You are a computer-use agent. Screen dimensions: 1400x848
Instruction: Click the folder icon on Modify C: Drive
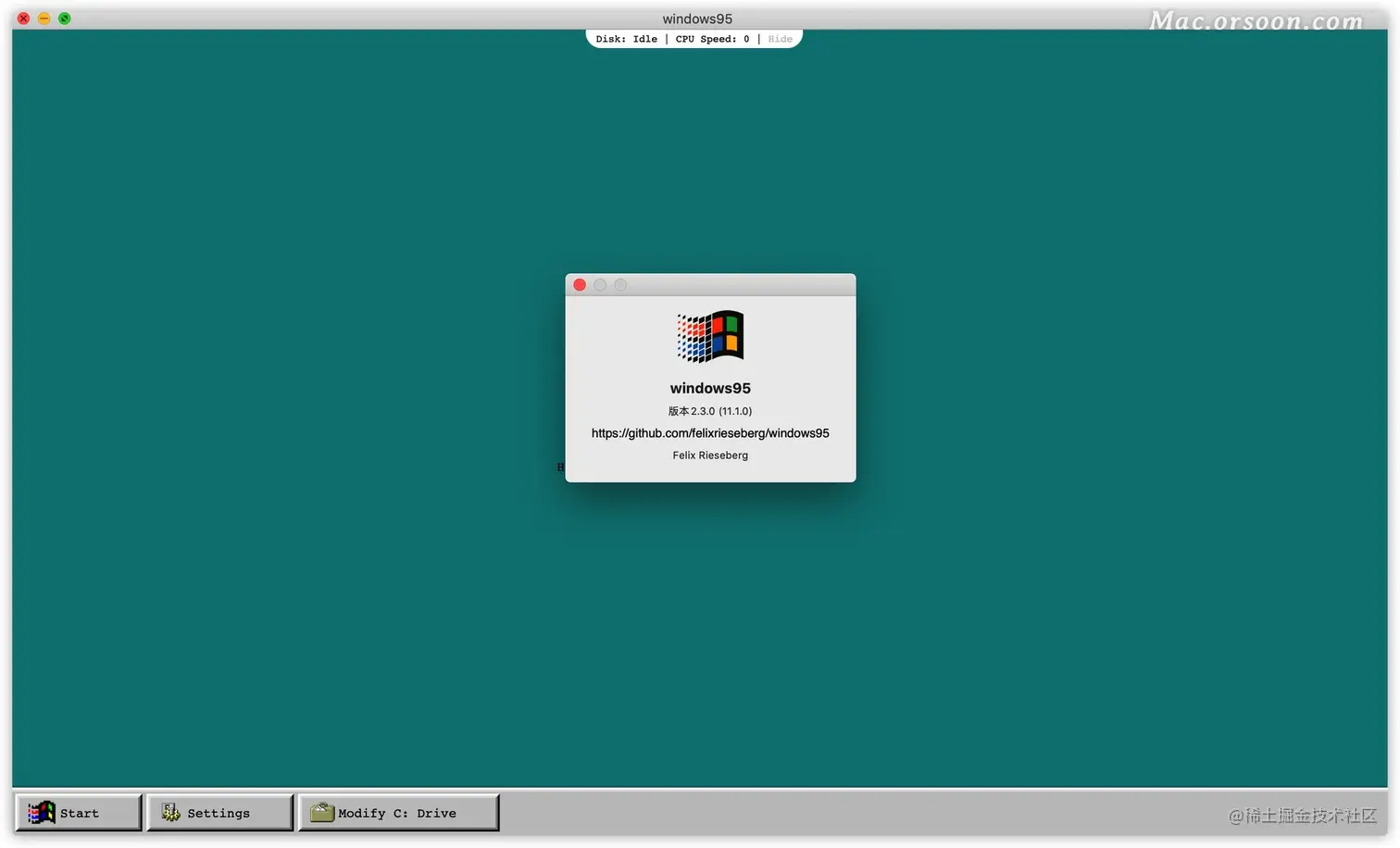tap(322, 812)
